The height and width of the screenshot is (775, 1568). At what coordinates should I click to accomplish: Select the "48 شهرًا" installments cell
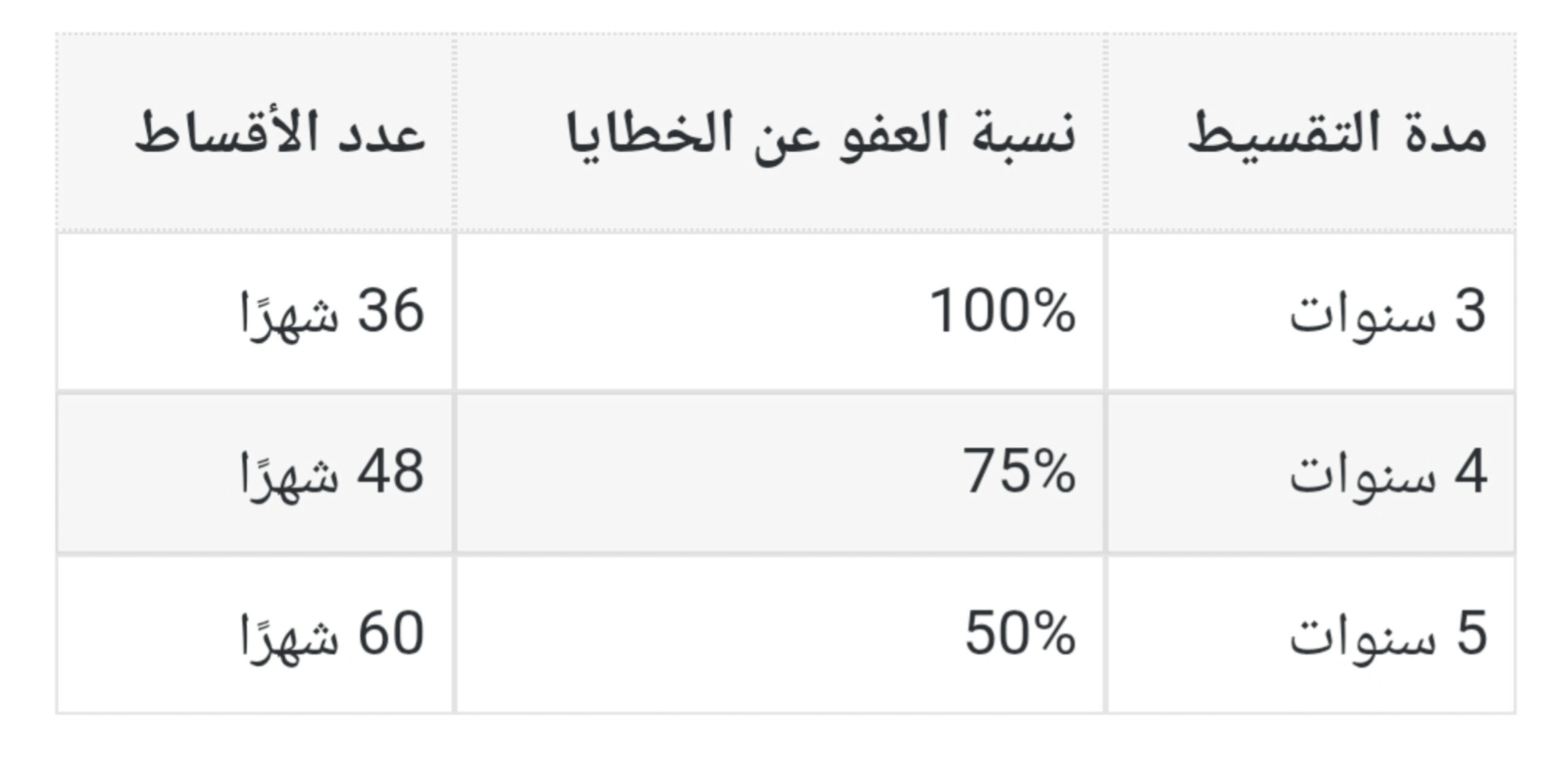331,473
